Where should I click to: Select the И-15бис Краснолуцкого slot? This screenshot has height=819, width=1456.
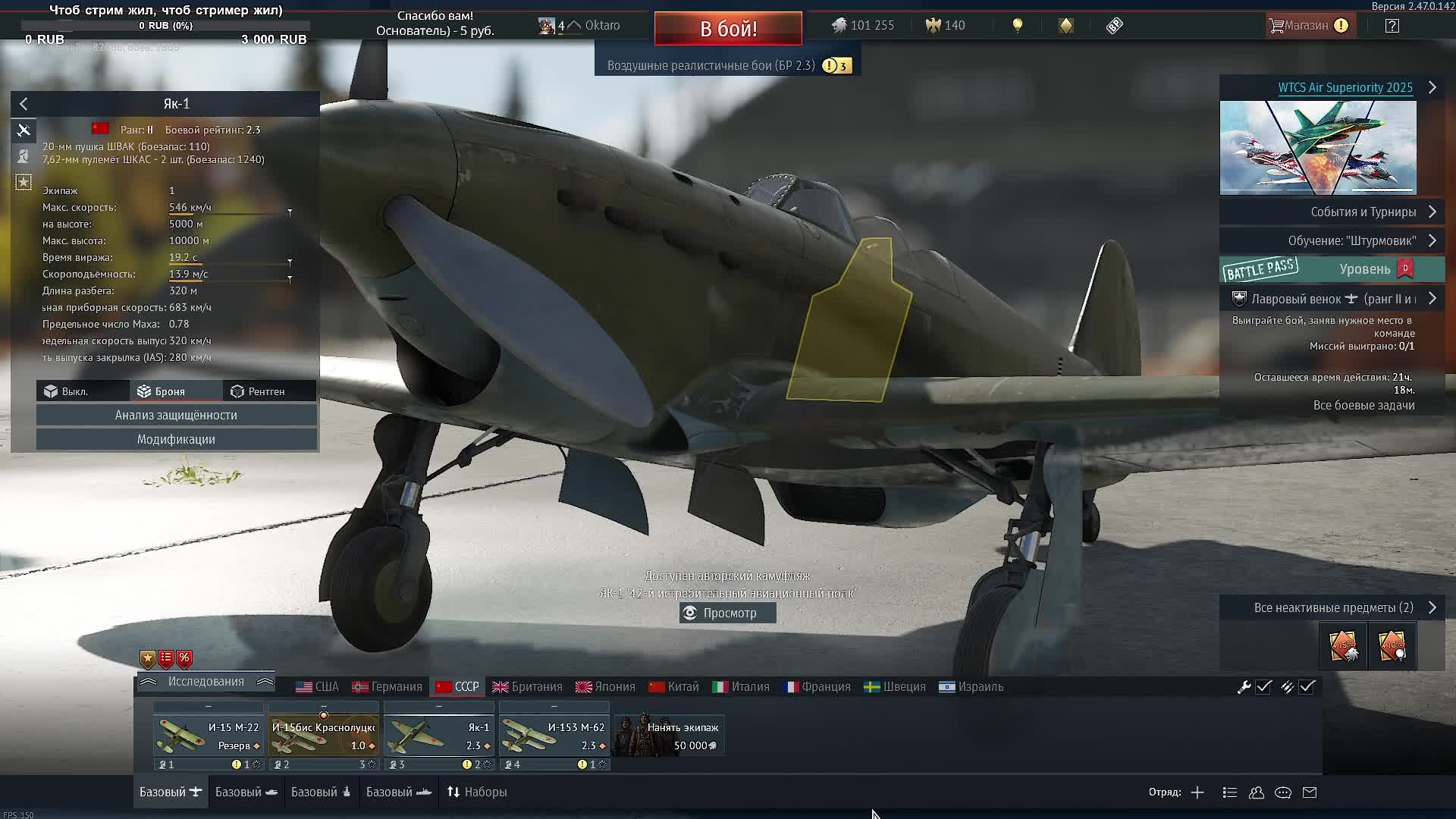tap(324, 736)
